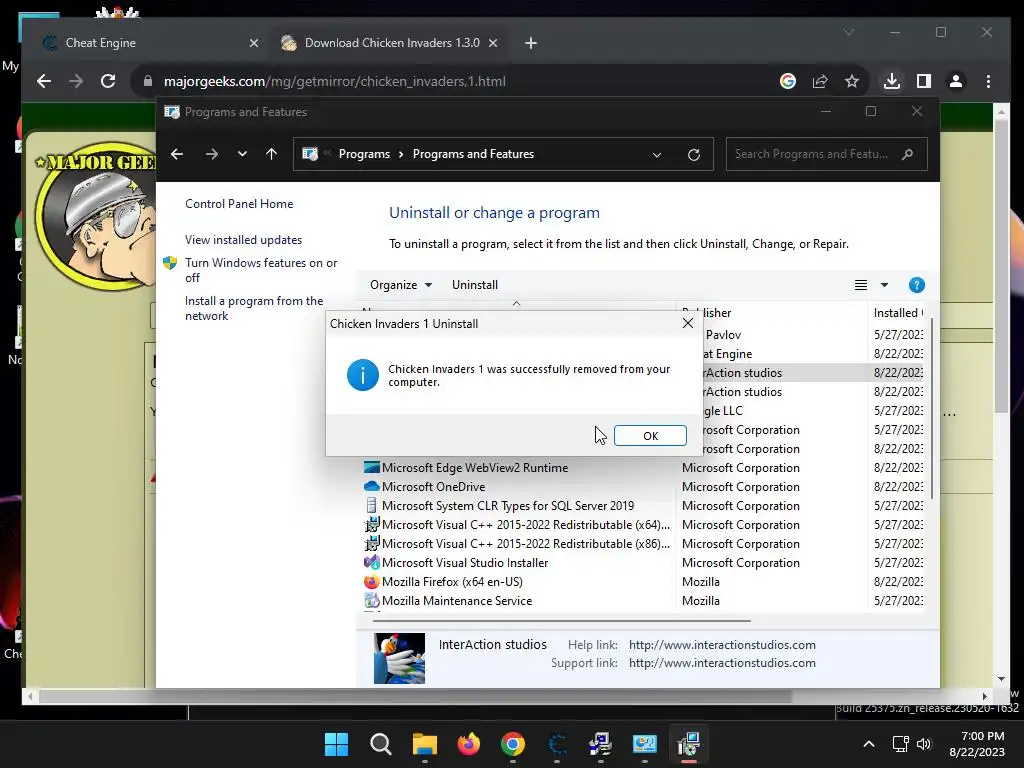
Task: Go up one level in Control Panel
Action: [x=272, y=154]
